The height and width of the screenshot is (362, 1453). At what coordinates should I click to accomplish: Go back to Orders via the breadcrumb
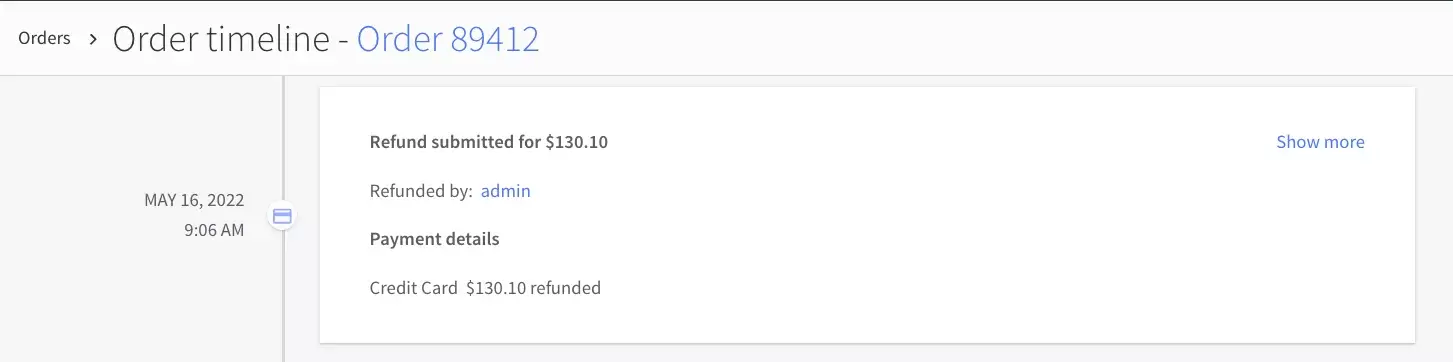click(45, 39)
